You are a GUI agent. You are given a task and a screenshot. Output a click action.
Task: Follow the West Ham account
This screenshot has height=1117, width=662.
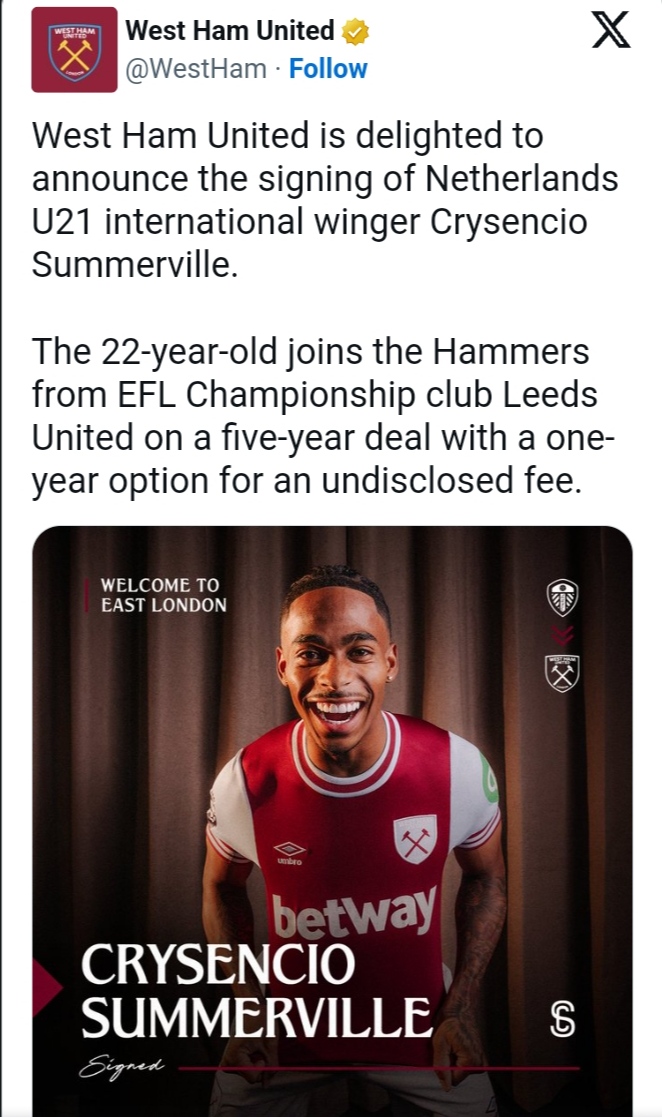click(328, 68)
